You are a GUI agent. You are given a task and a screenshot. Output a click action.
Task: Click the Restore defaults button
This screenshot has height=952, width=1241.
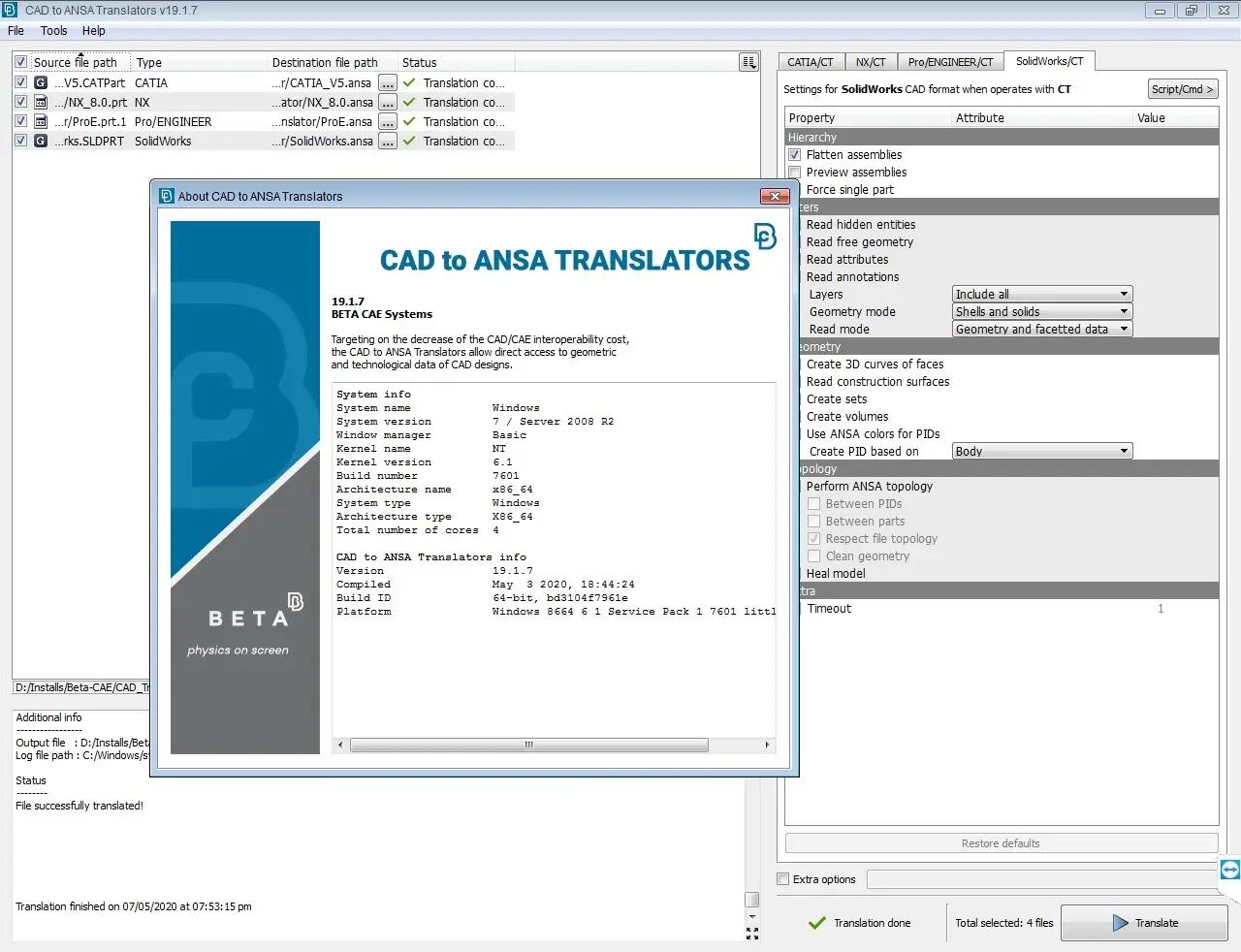[x=1001, y=843]
